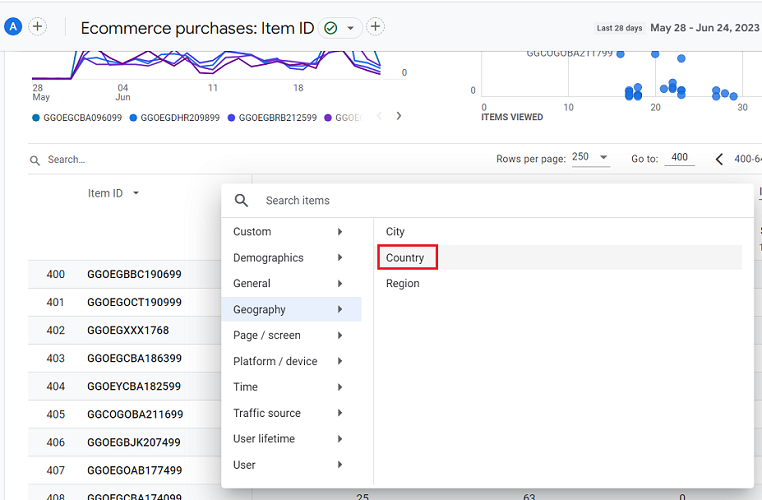Click the Go to row input field
This screenshot has width=762, height=500.
tap(679, 158)
